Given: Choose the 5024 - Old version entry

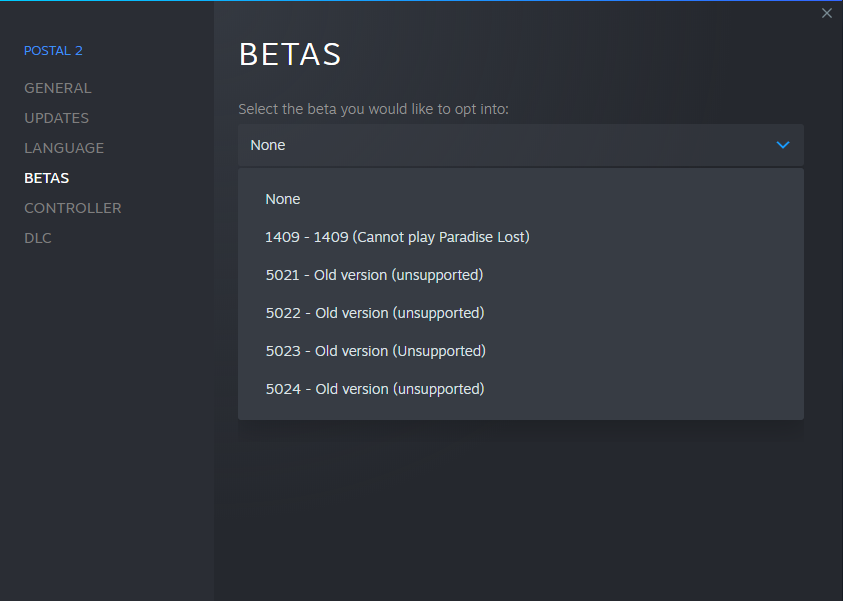Looking at the screenshot, I should [x=374, y=389].
